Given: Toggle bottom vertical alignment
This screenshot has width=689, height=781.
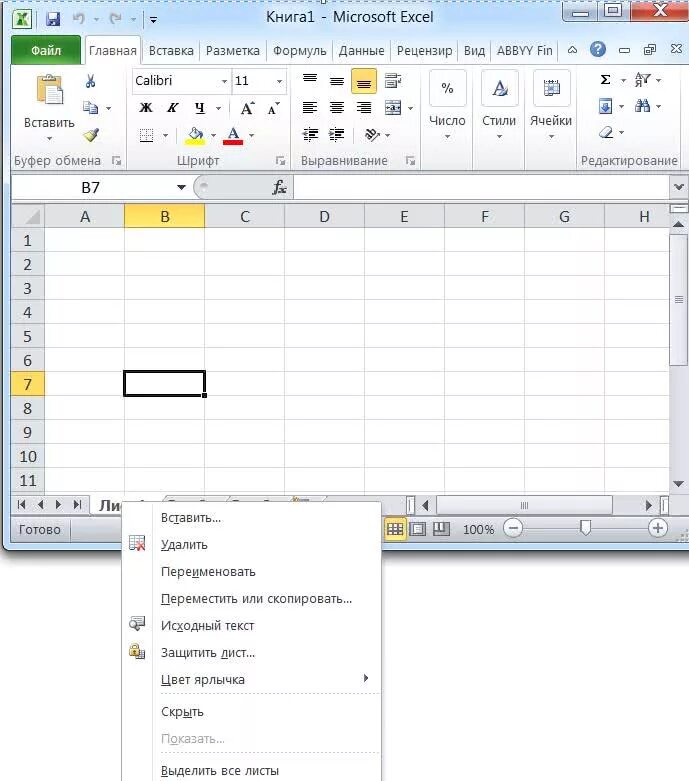Looking at the screenshot, I should point(364,81).
